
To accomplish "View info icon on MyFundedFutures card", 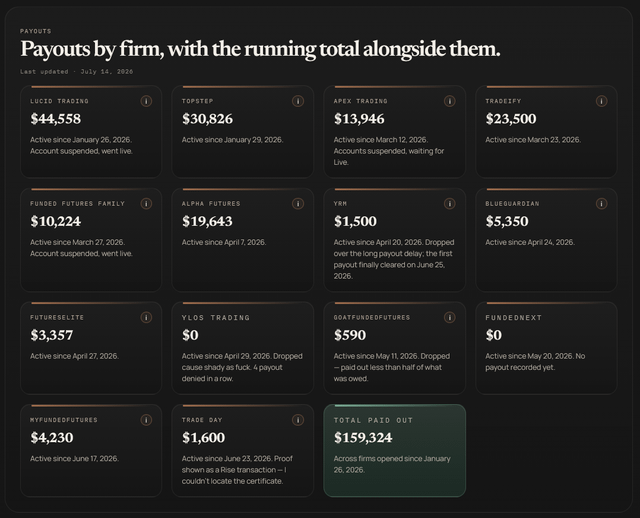I will coord(146,420).
